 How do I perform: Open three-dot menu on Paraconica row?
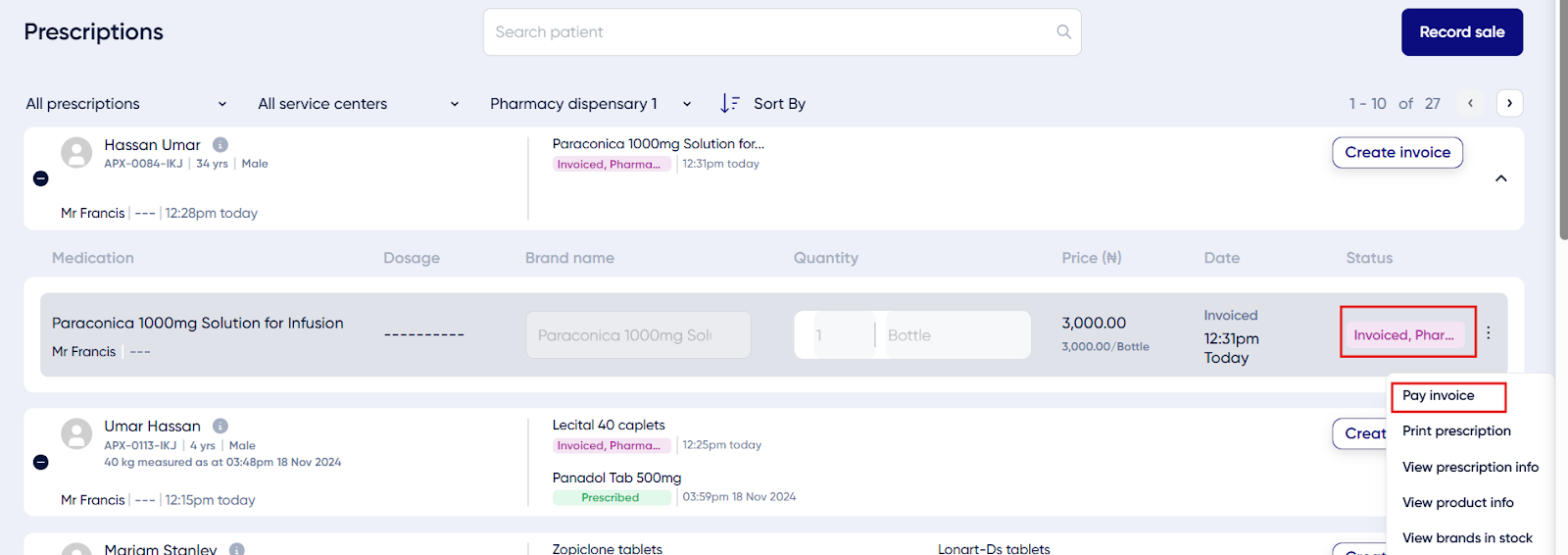[x=1488, y=333]
